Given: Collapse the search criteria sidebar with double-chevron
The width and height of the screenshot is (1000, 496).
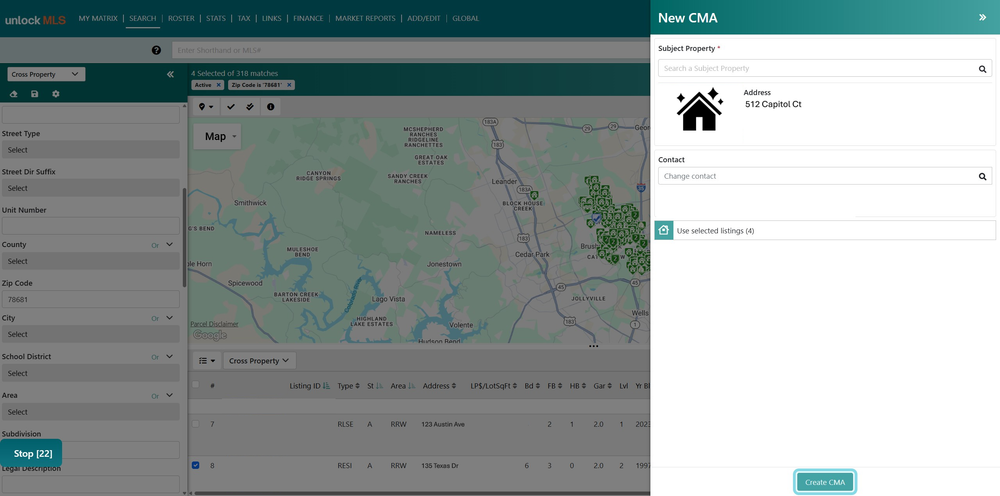Looking at the screenshot, I should [x=170, y=75].
